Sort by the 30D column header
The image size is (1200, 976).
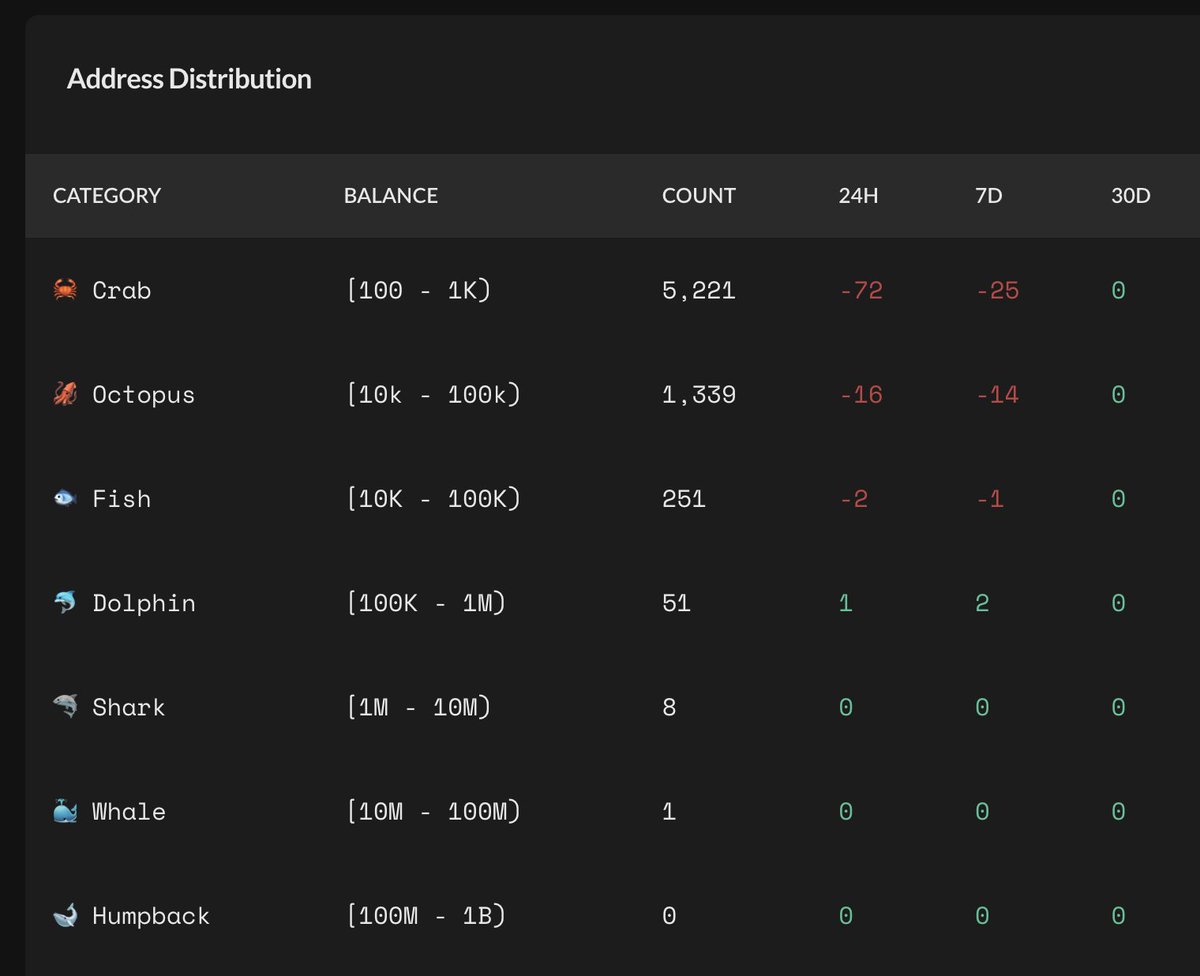pyautogui.click(x=1131, y=196)
